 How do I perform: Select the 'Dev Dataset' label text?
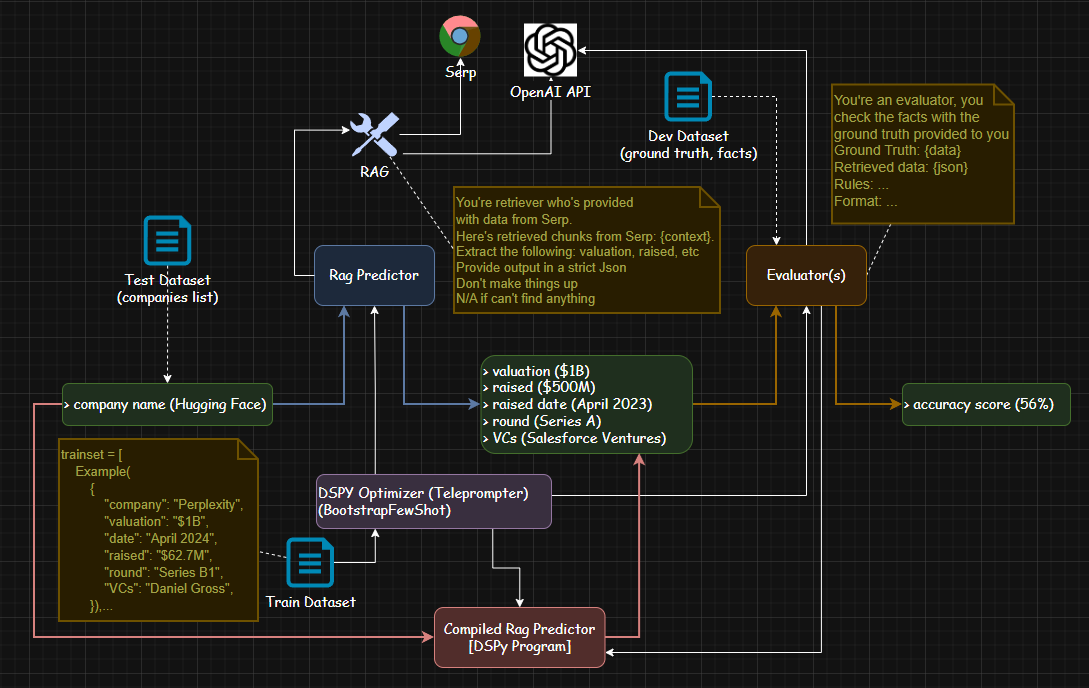click(688, 136)
